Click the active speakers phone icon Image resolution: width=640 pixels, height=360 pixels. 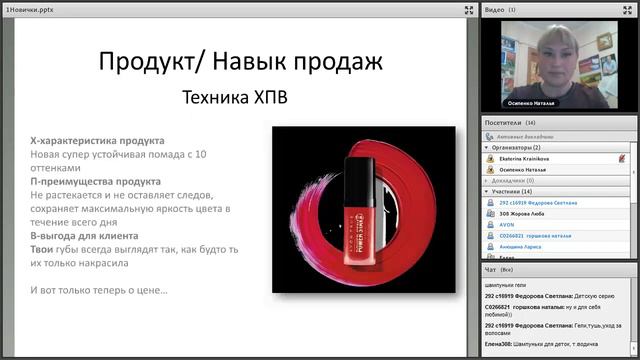click(x=489, y=137)
